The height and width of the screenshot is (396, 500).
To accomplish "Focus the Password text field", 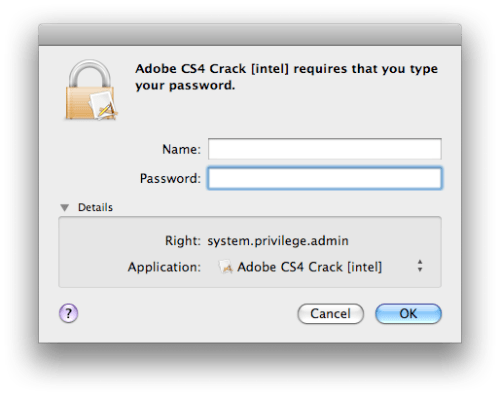I will 325,178.
